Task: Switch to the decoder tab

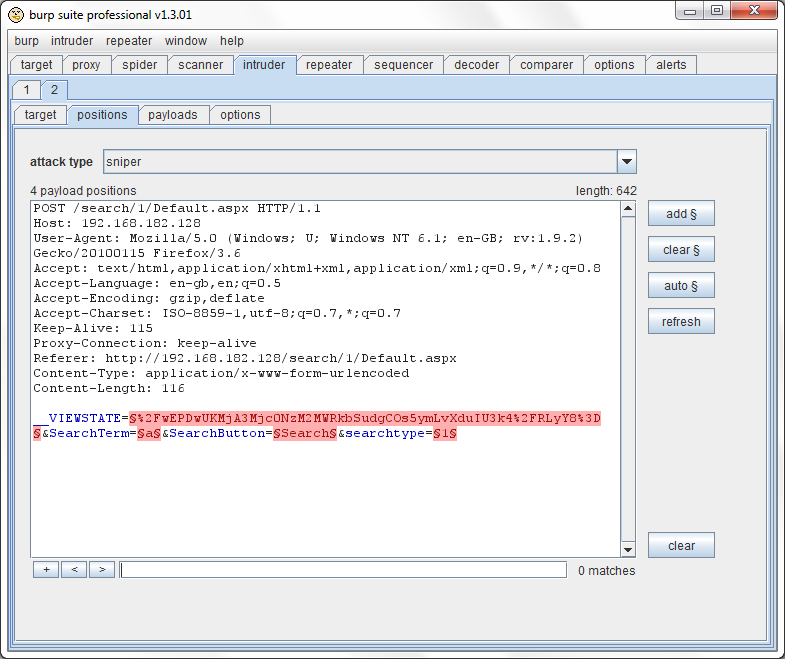Action: point(476,65)
